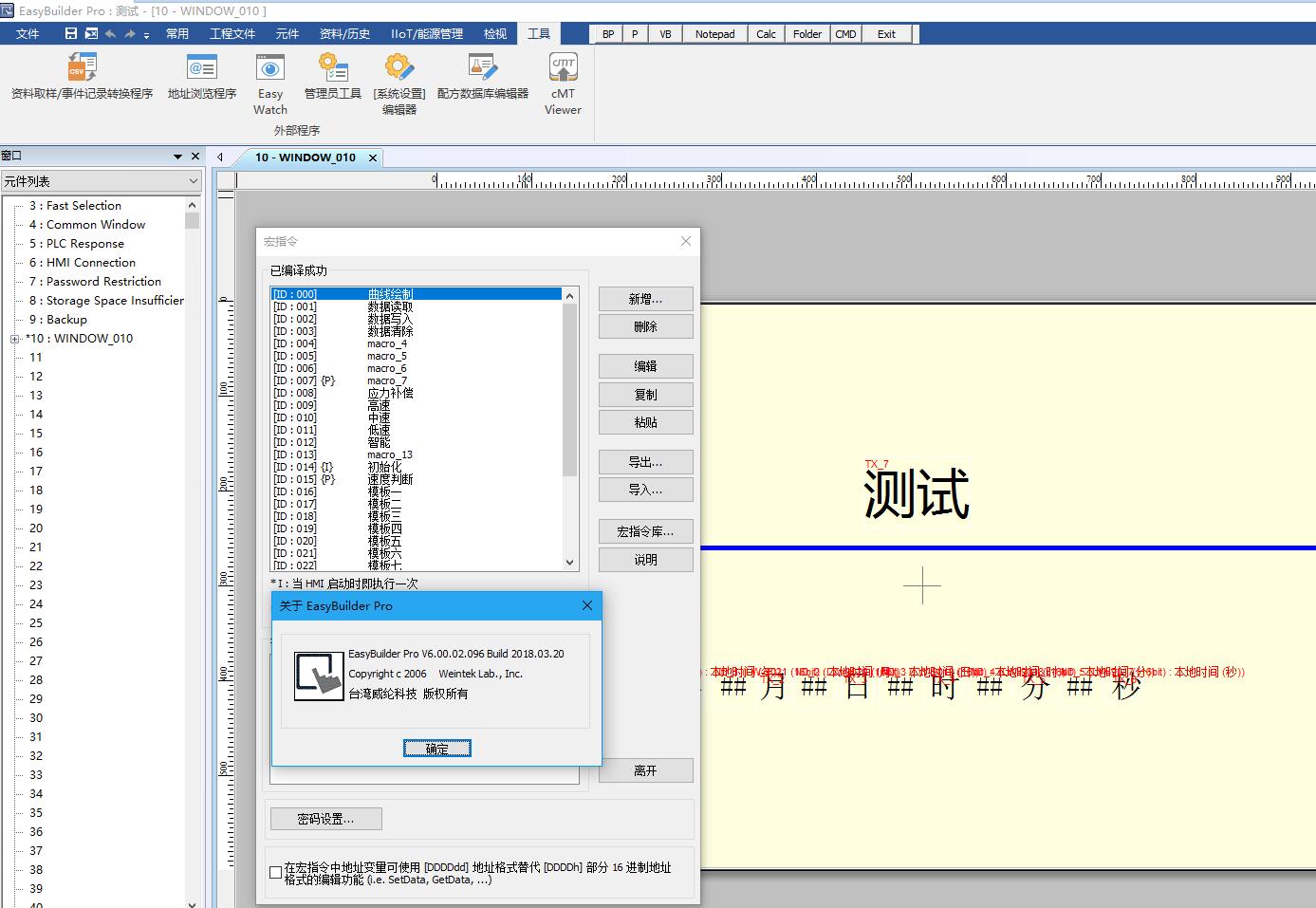Expand the quick access toolbar customize arrow
Viewport: 1316px width, 908px height.
146,35
